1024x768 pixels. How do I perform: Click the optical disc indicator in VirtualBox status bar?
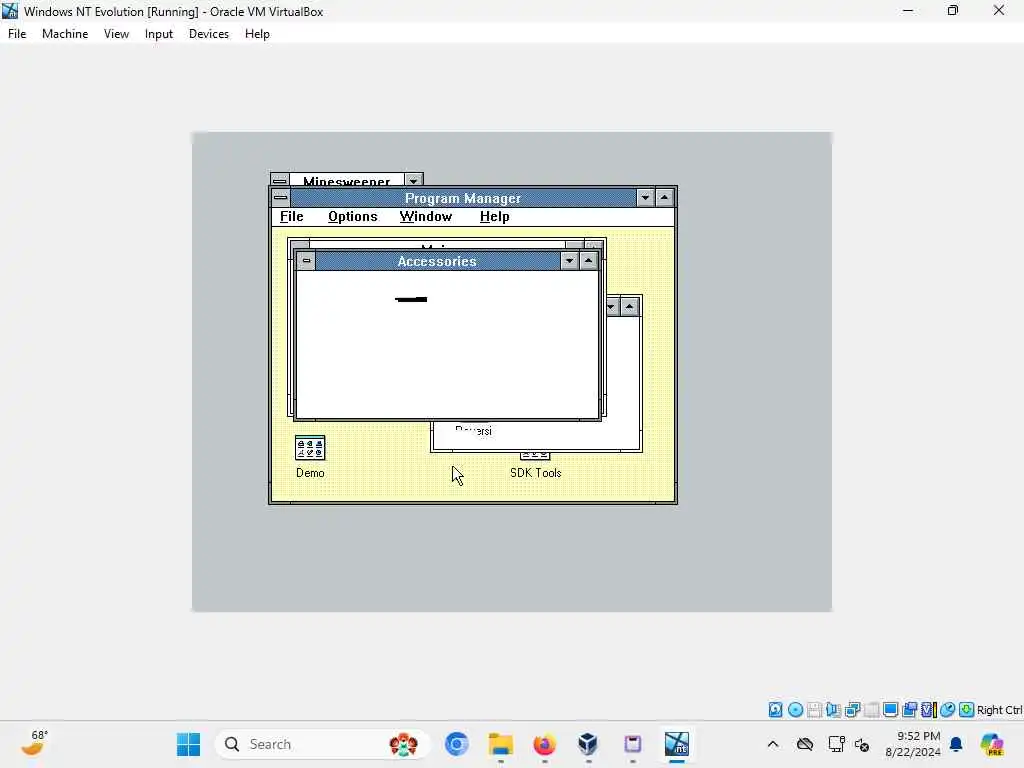(795, 710)
